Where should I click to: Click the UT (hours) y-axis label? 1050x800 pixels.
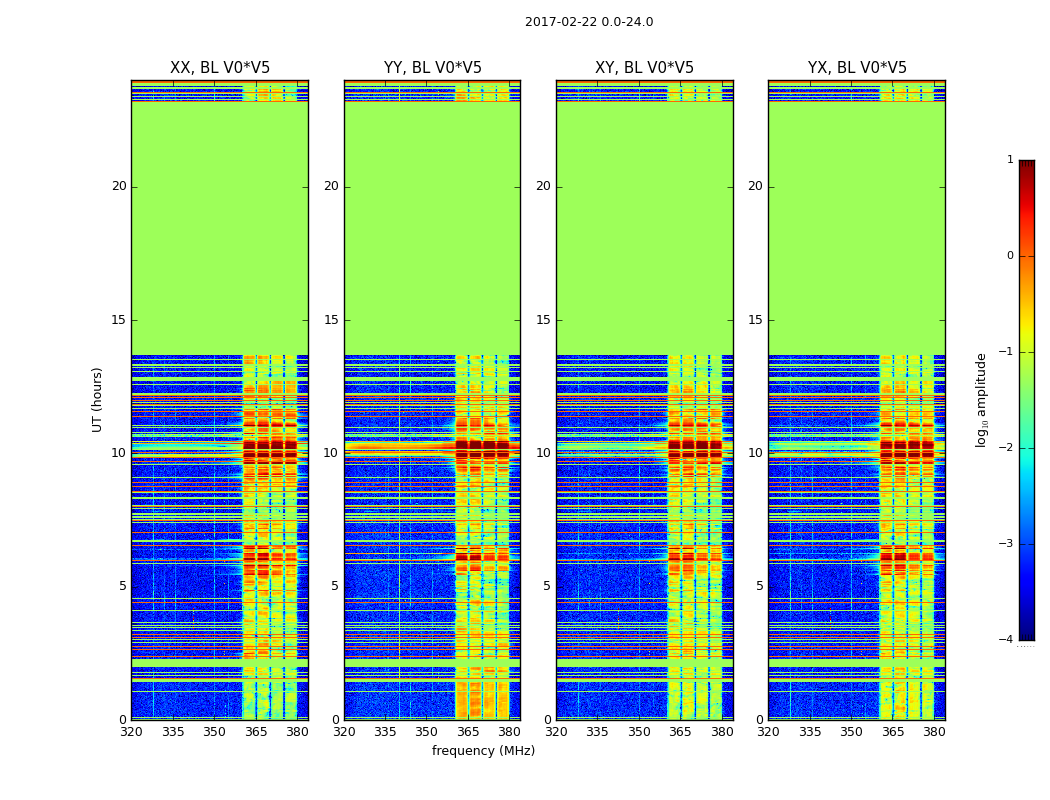coord(98,399)
